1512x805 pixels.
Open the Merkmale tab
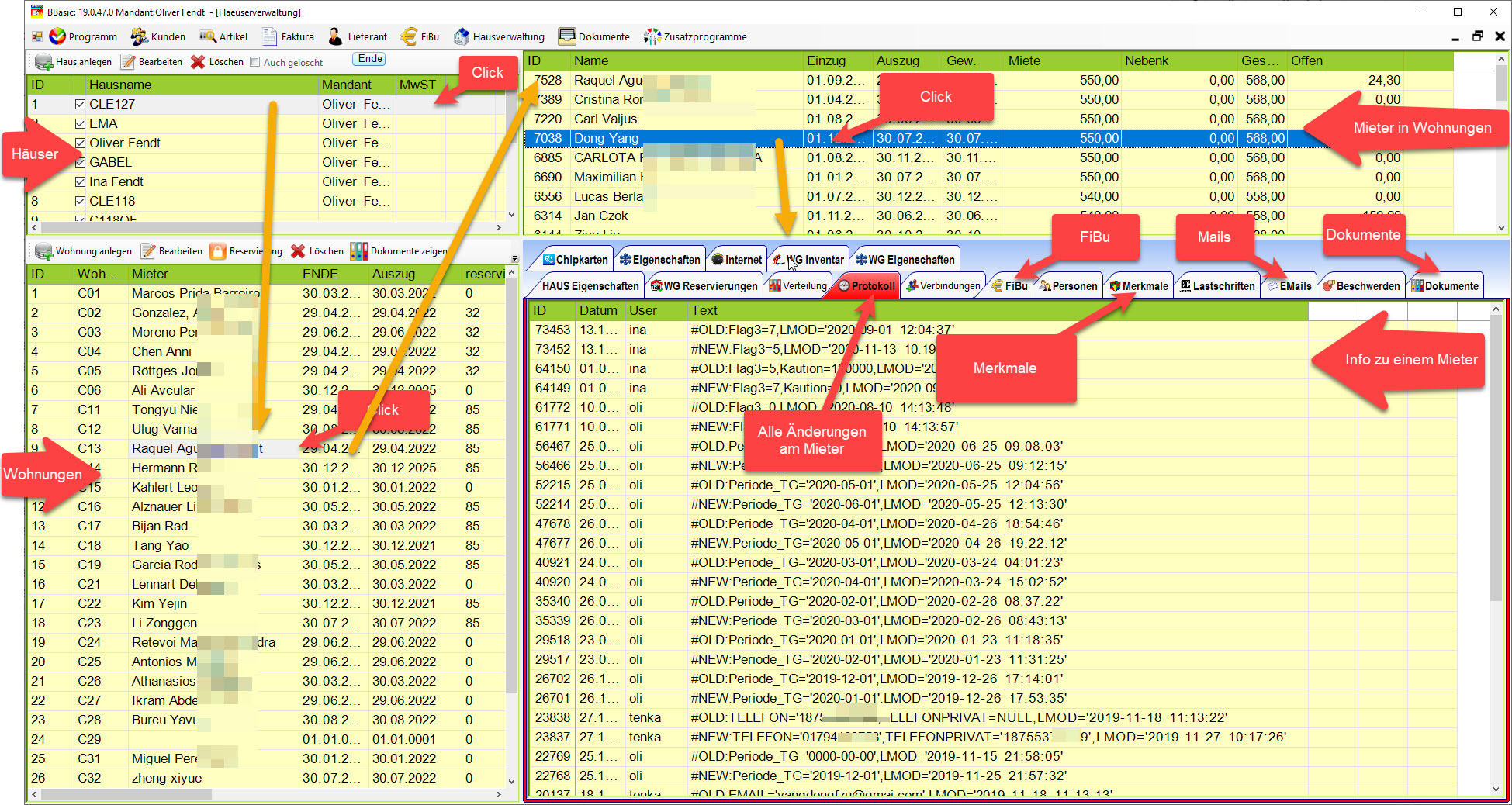coord(1139,286)
